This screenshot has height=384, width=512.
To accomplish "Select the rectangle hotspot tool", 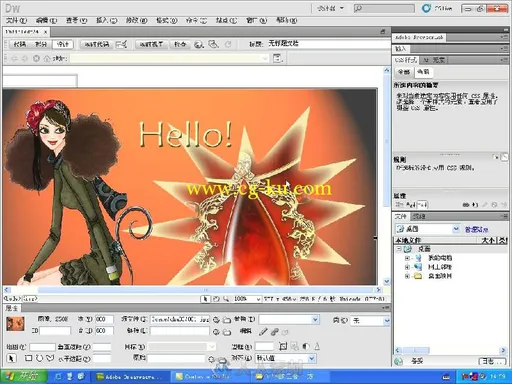I will click(x=29, y=358).
